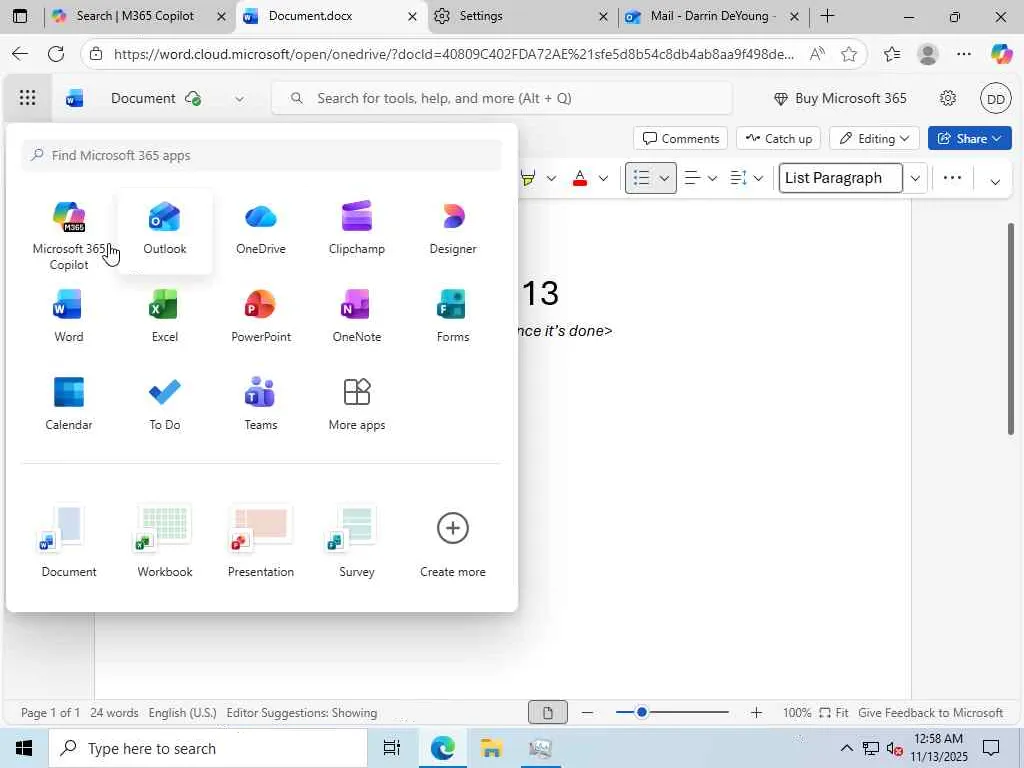
Task: Open the Calendar app
Action: pos(69,405)
